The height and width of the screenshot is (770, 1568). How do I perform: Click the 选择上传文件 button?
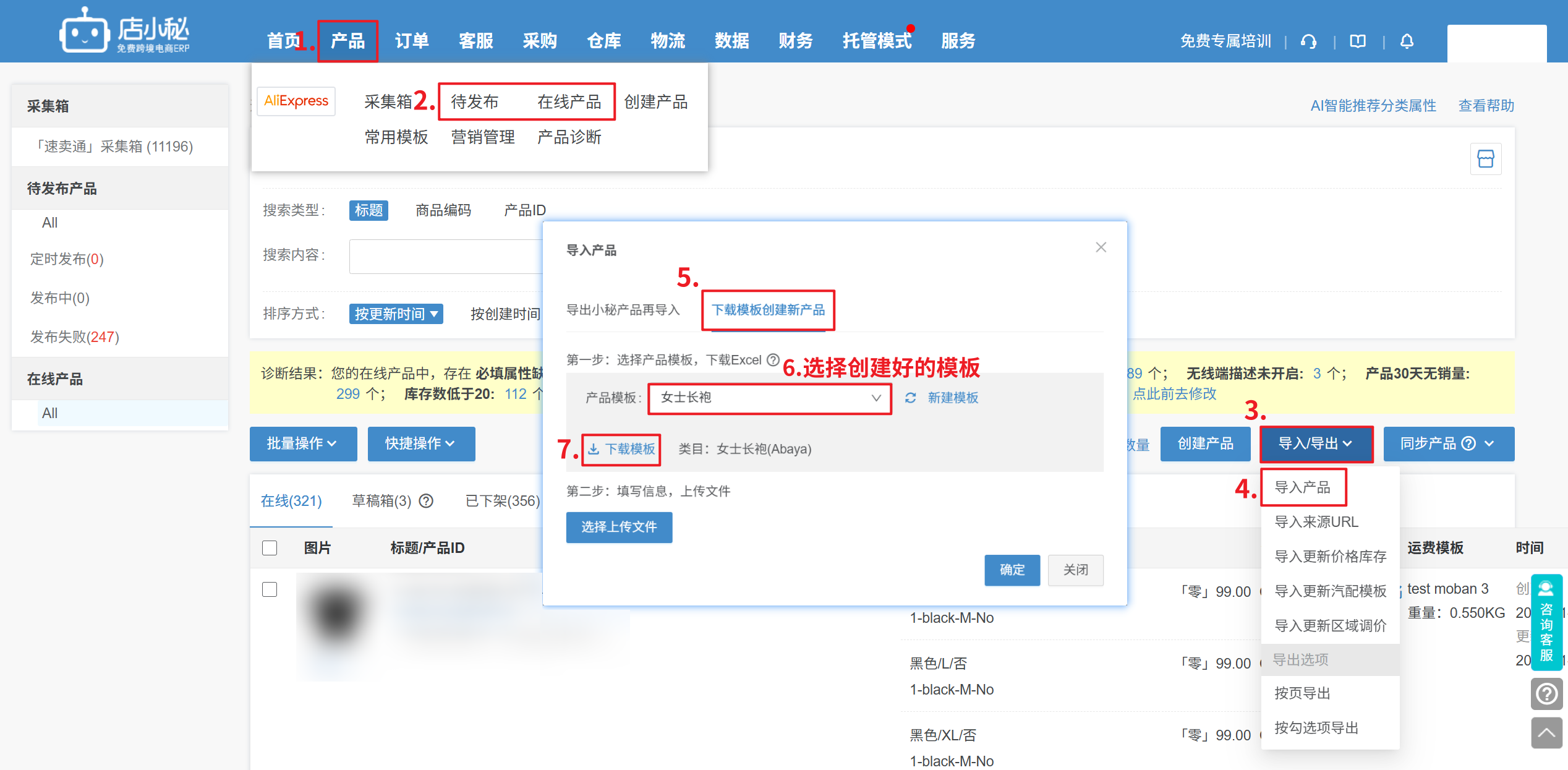pyautogui.click(x=618, y=527)
